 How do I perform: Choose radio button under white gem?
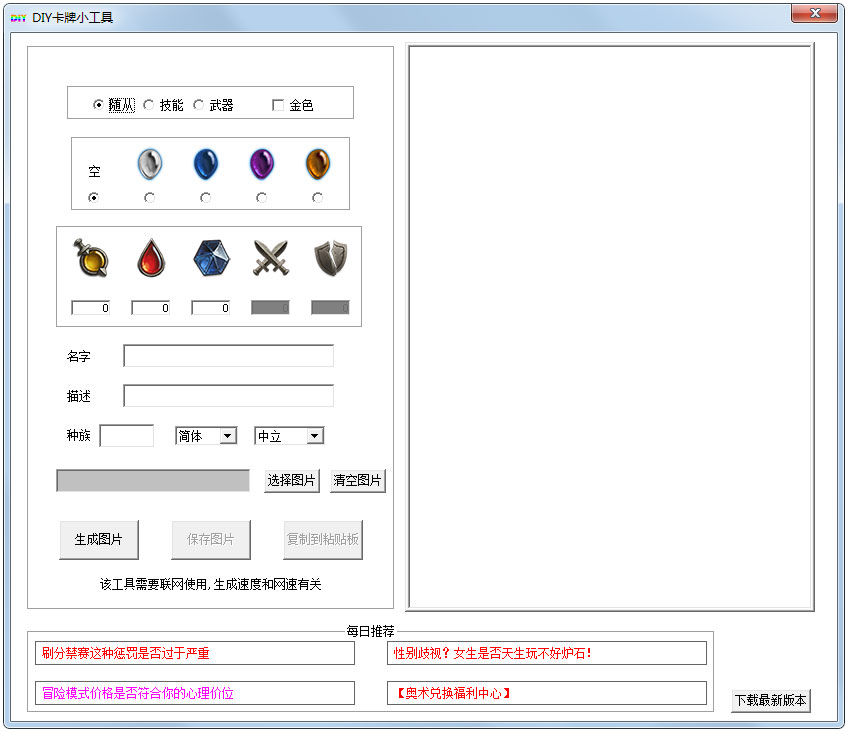pyautogui.click(x=149, y=197)
